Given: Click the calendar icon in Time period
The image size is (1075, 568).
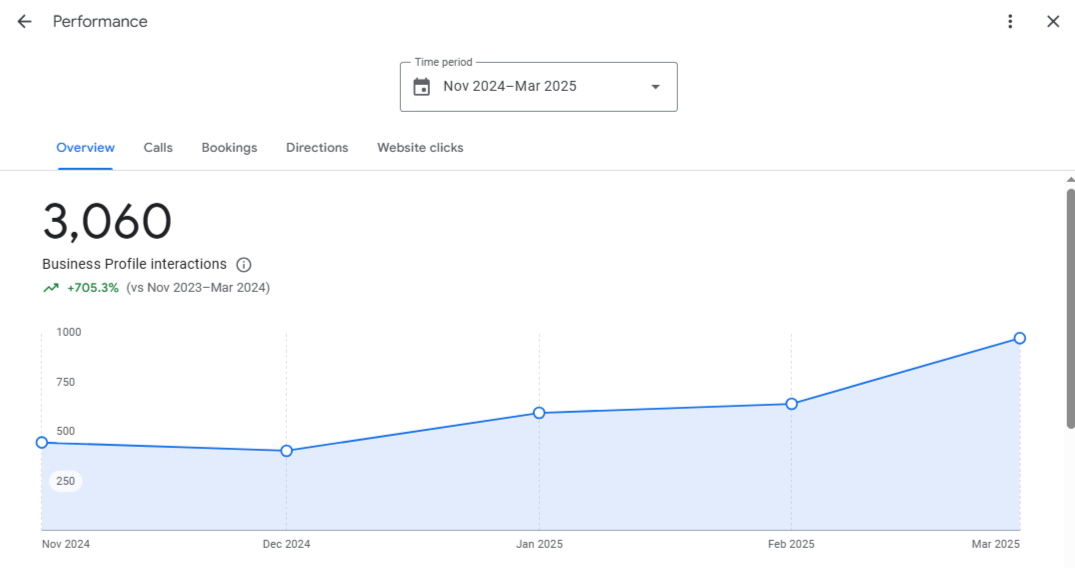Looking at the screenshot, I should pos(422,87).
